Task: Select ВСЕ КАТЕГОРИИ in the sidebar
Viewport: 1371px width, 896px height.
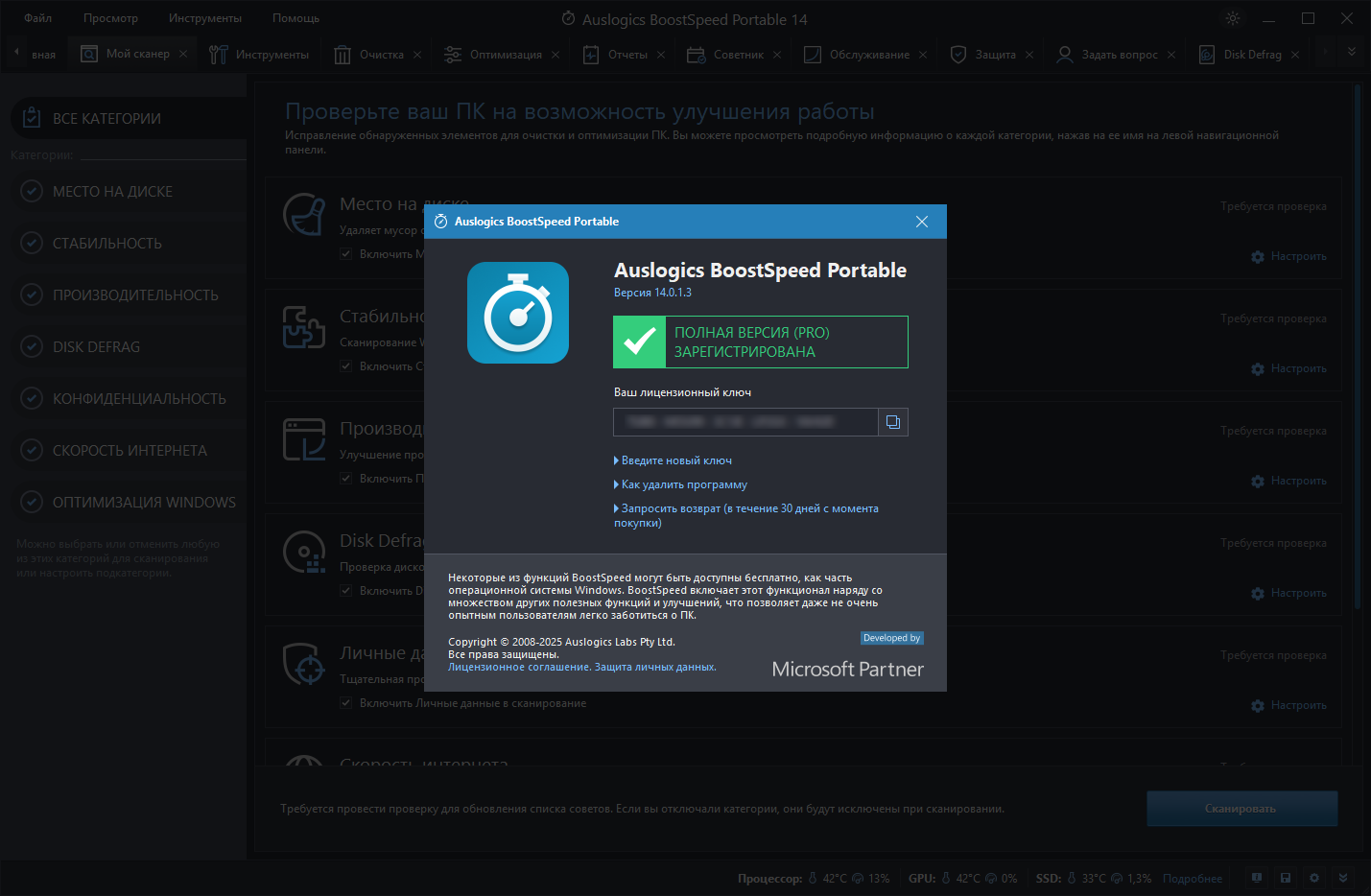Action: (x=129, y=118)
